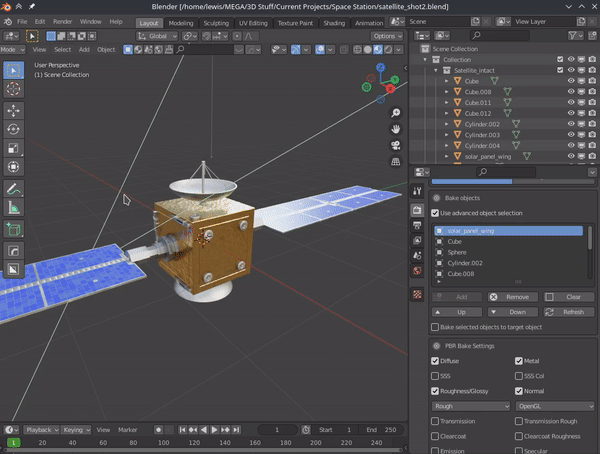Open the Render properties tab icon

(x=417, y=211)
